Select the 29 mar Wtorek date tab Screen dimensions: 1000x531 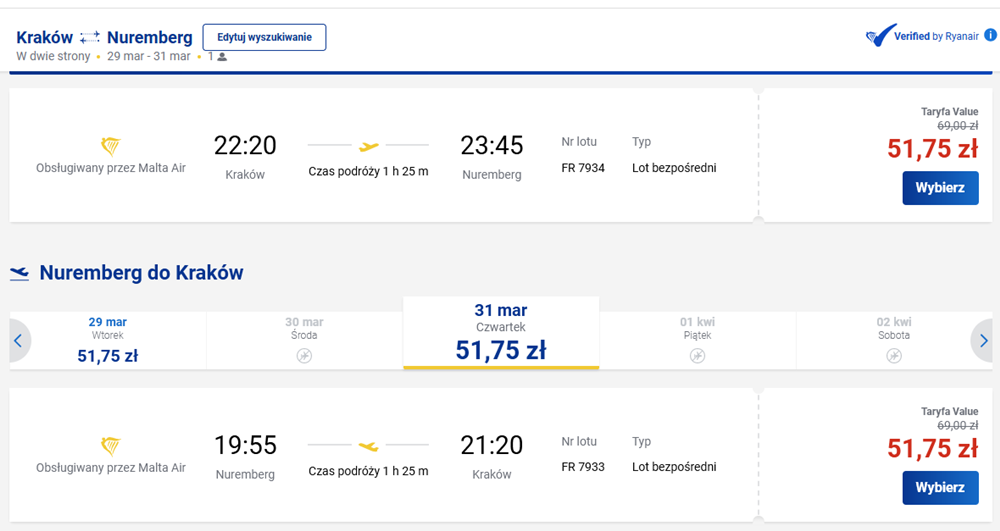tap(108, 340)
